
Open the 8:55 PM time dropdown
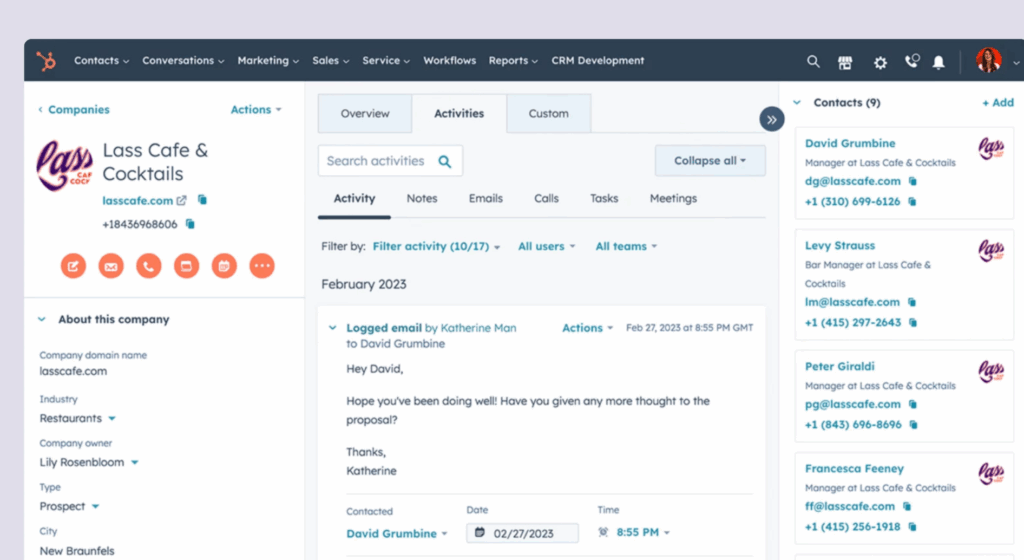tap(643, 533)
